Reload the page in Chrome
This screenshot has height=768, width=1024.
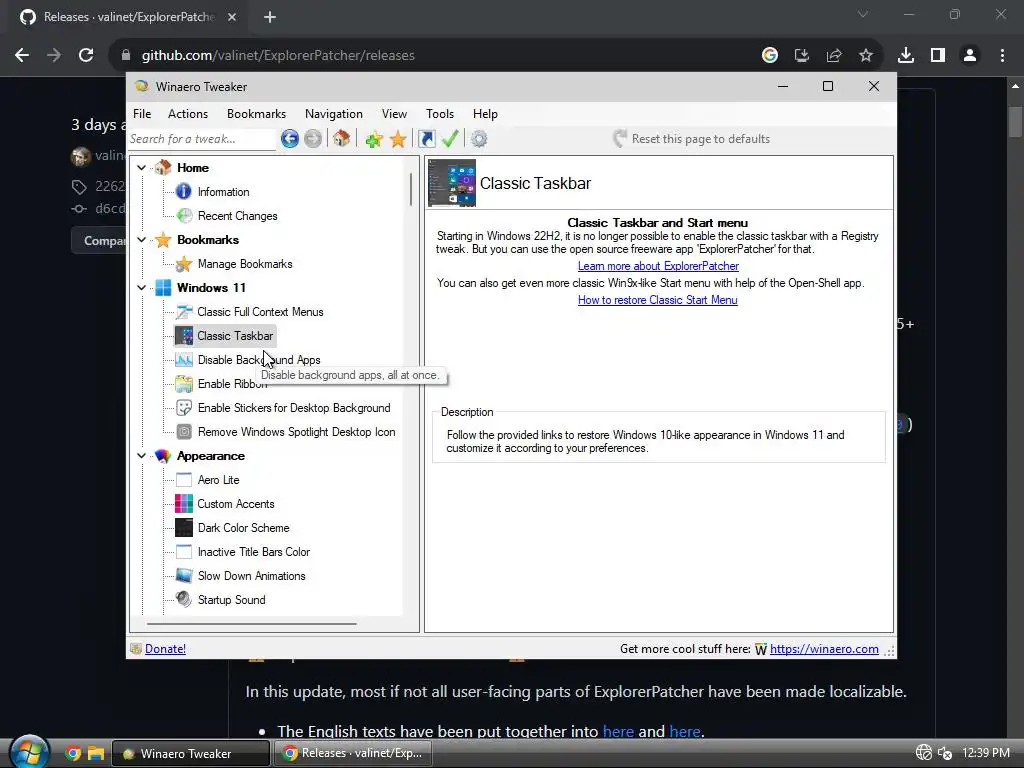[x=86, y=56]
